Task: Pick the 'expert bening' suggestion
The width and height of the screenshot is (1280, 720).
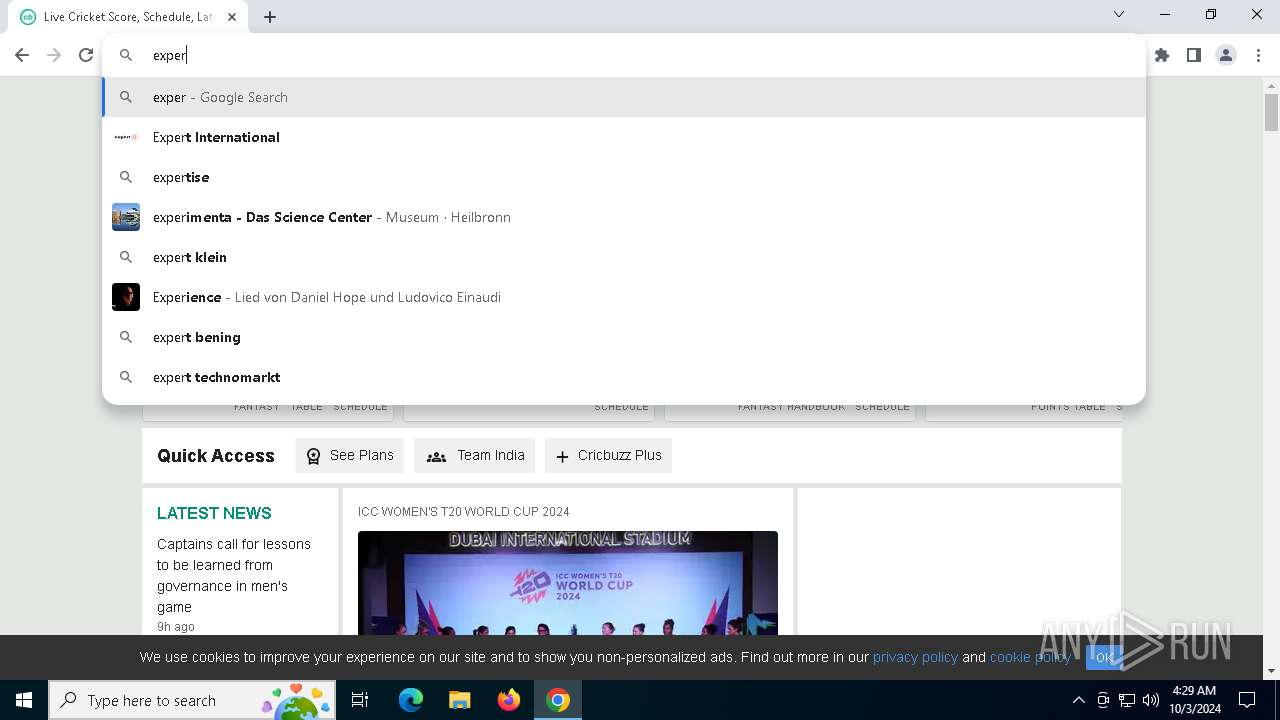Action: click(x=624, y=337)
